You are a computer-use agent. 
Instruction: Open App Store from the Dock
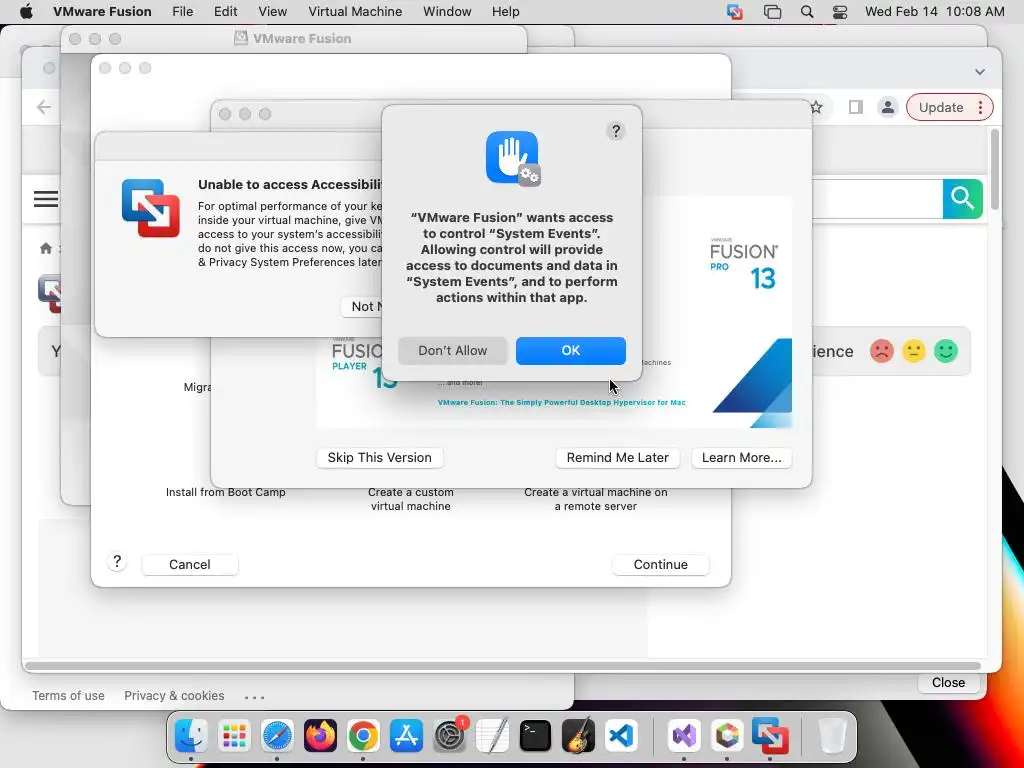pos(406,737)
